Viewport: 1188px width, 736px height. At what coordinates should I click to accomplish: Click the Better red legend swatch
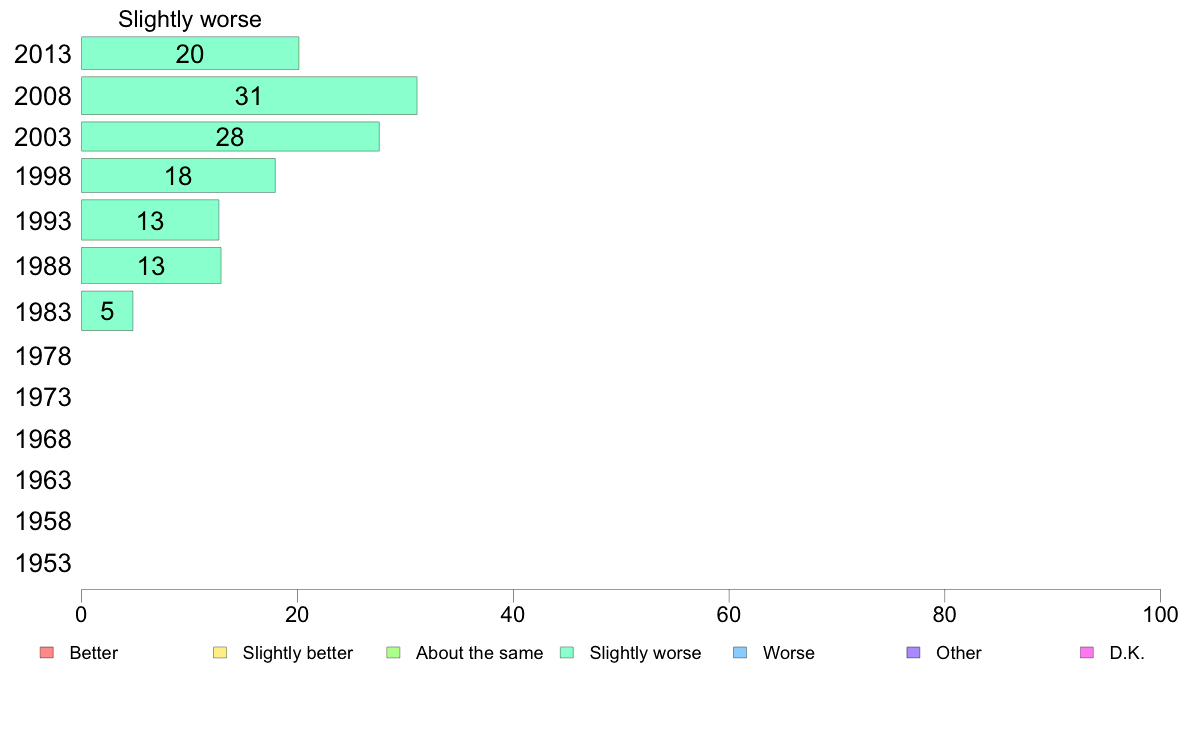click(47, 653)
